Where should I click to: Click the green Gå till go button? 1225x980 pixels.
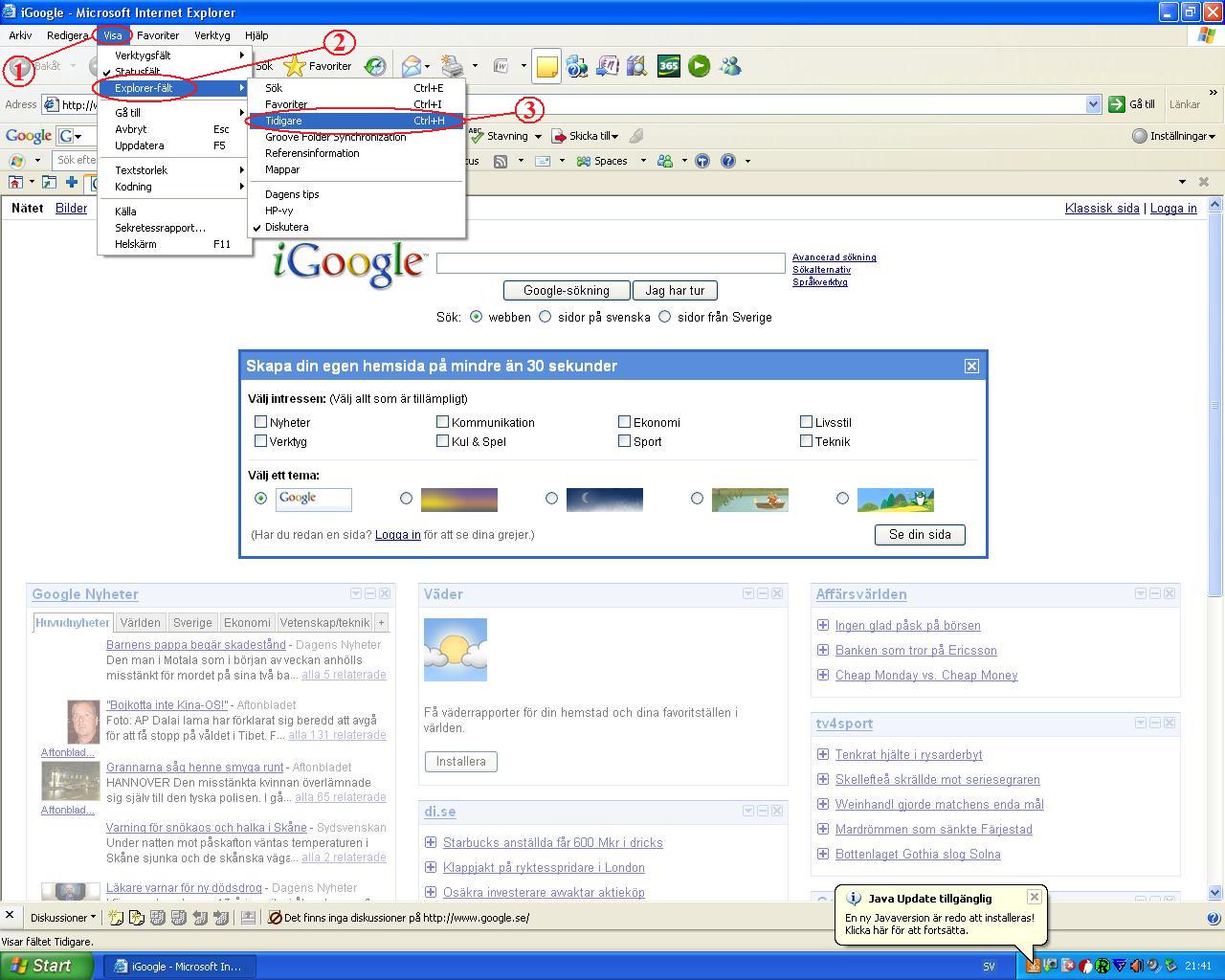[1133, 104]
